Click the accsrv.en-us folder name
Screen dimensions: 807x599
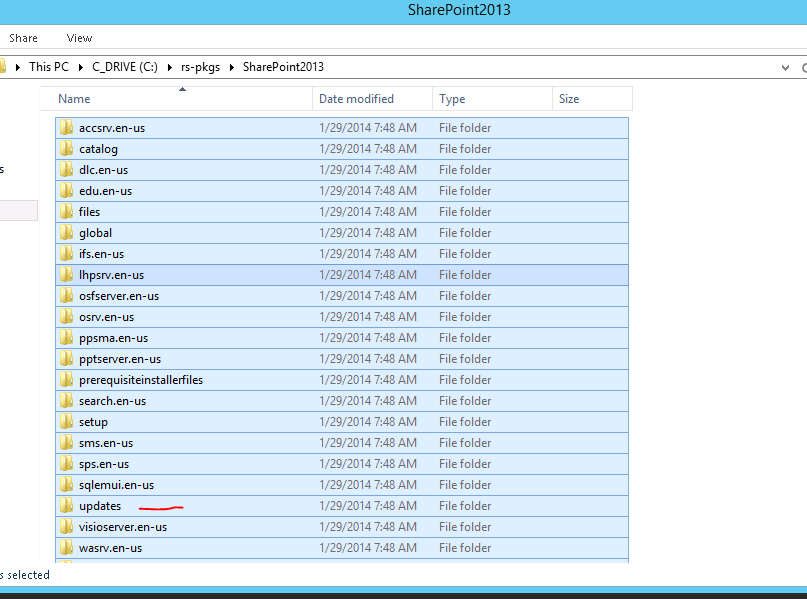[112, 128]
